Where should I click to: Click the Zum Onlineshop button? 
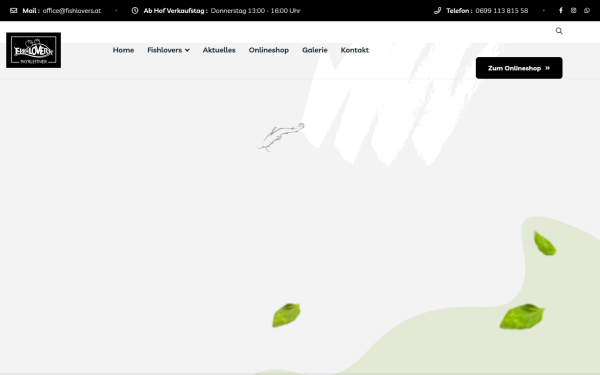[519, 68]
